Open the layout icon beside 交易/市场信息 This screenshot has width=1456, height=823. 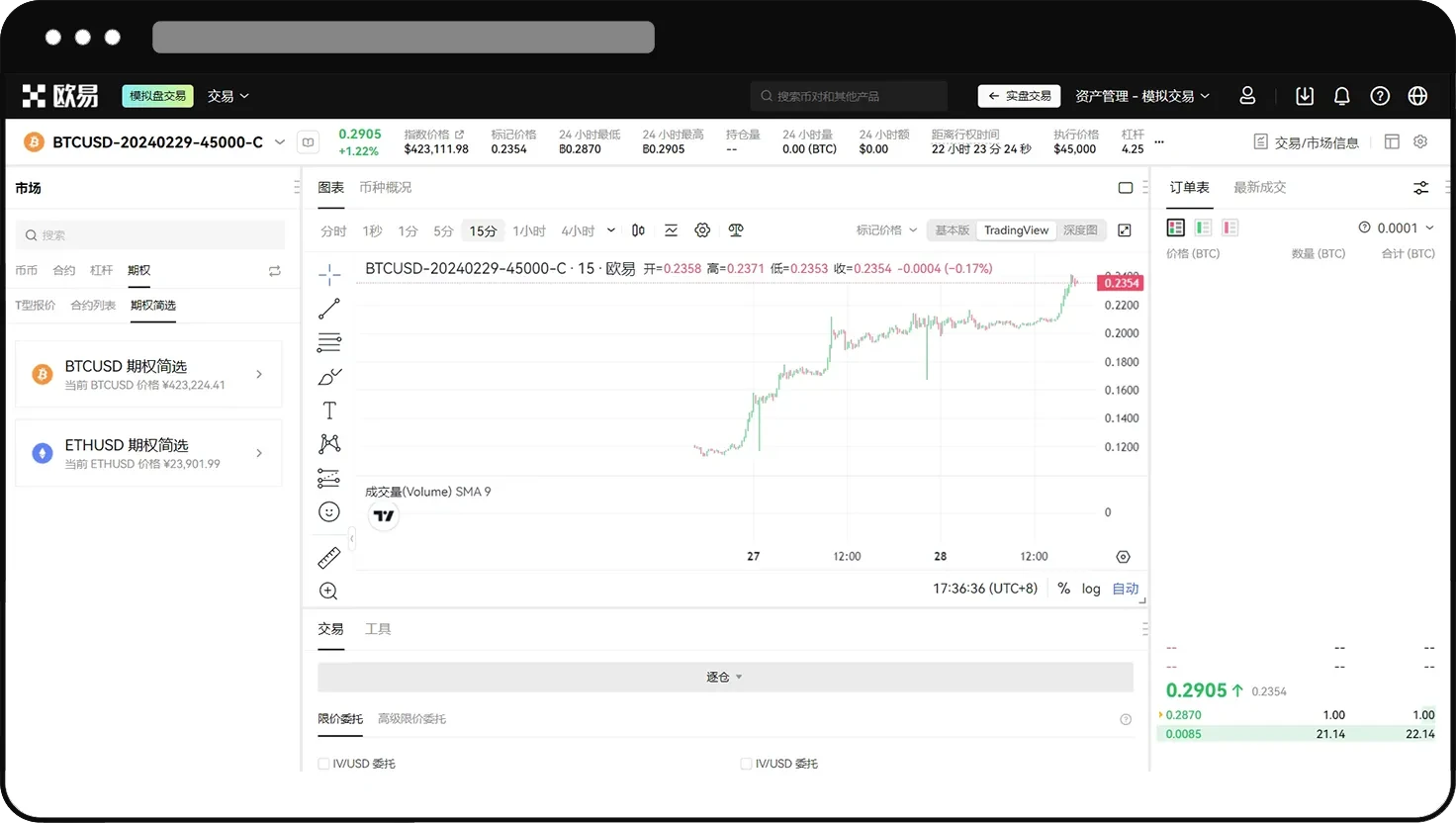tap(1392, 141)
